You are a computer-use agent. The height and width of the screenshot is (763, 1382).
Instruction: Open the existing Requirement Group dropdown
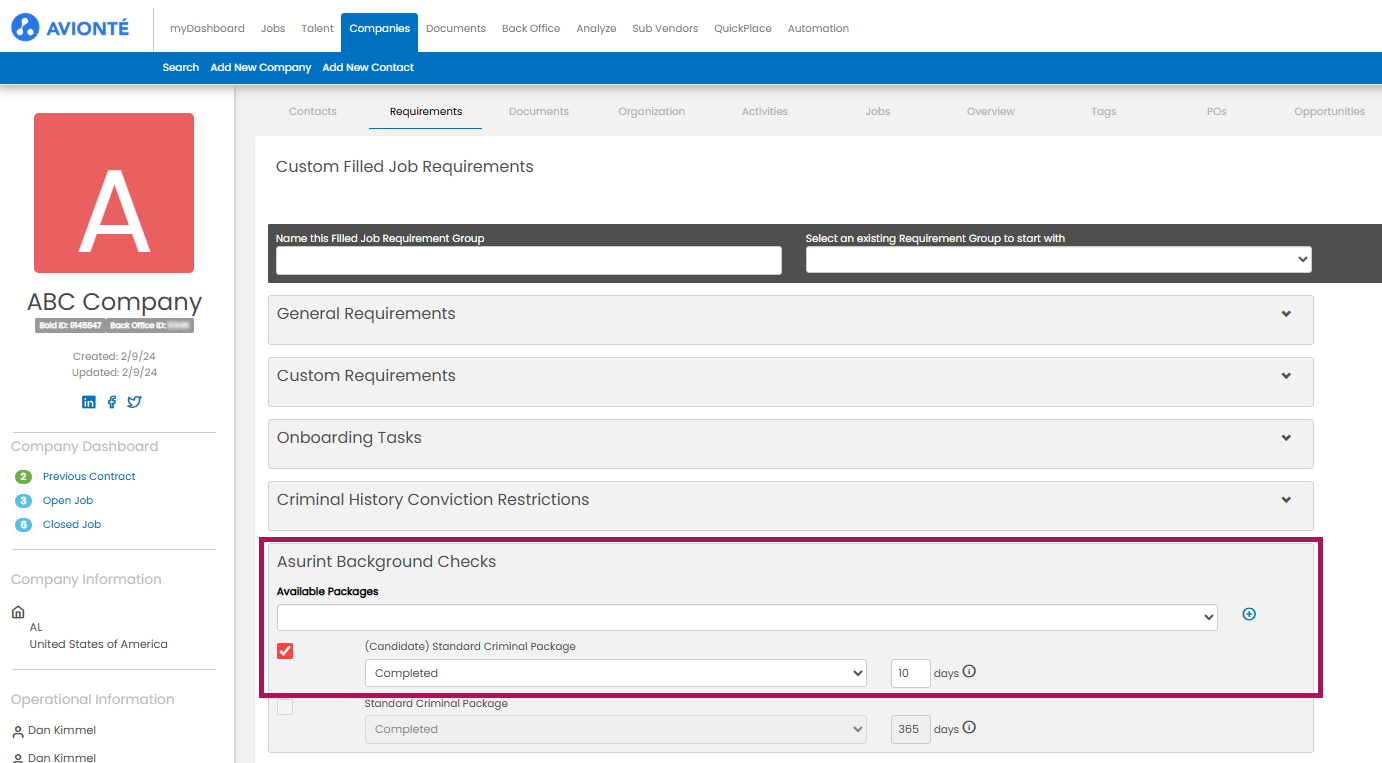click(1058, 260)
